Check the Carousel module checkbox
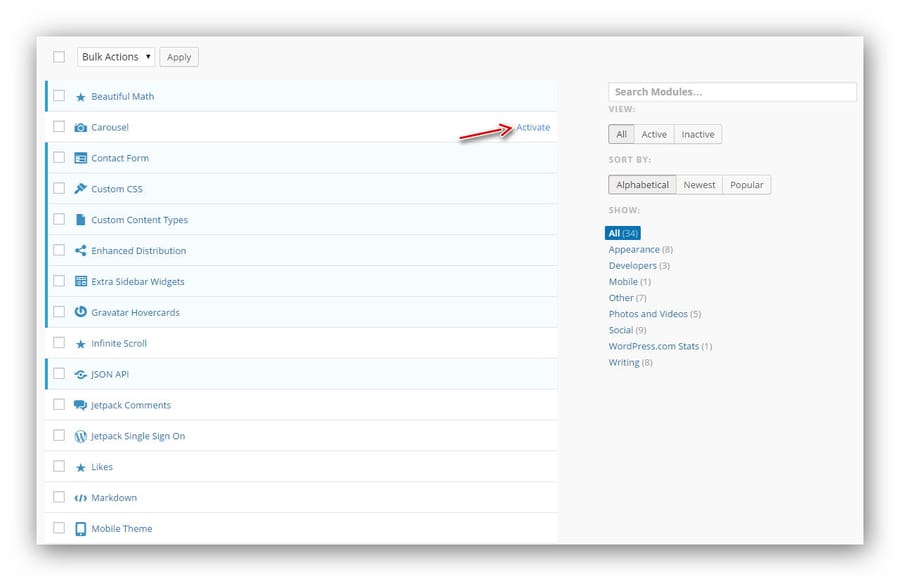 [x=59, y=126]
